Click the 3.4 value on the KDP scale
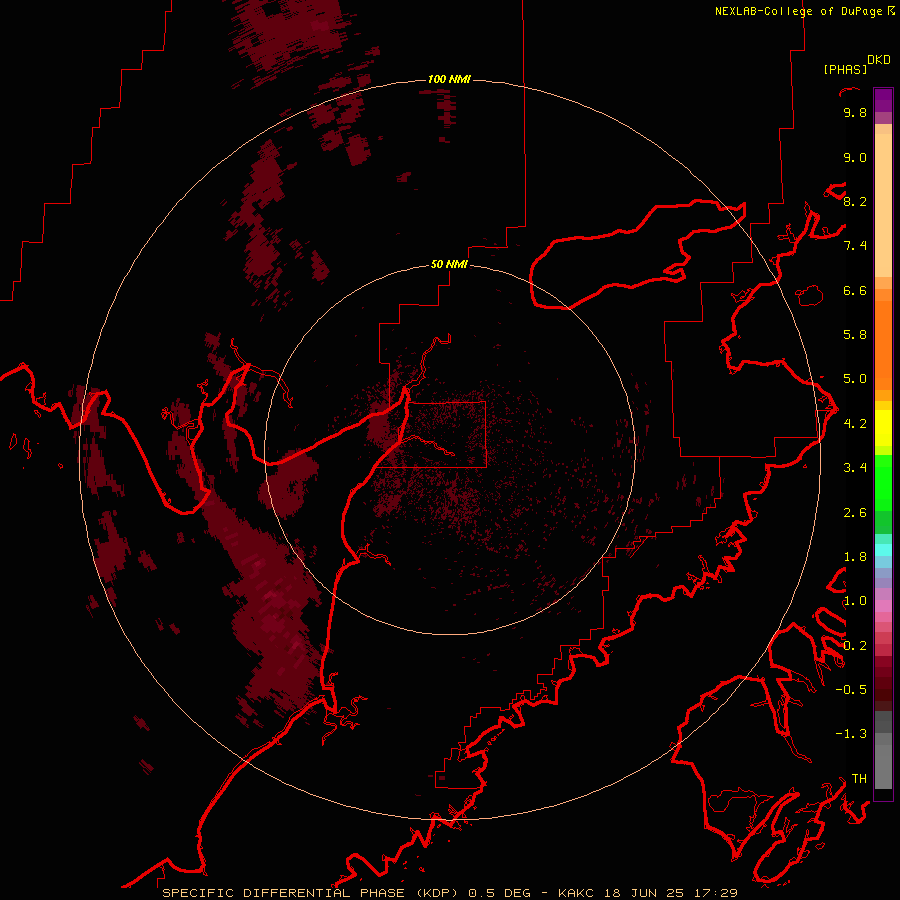 [x=855, y=468]
